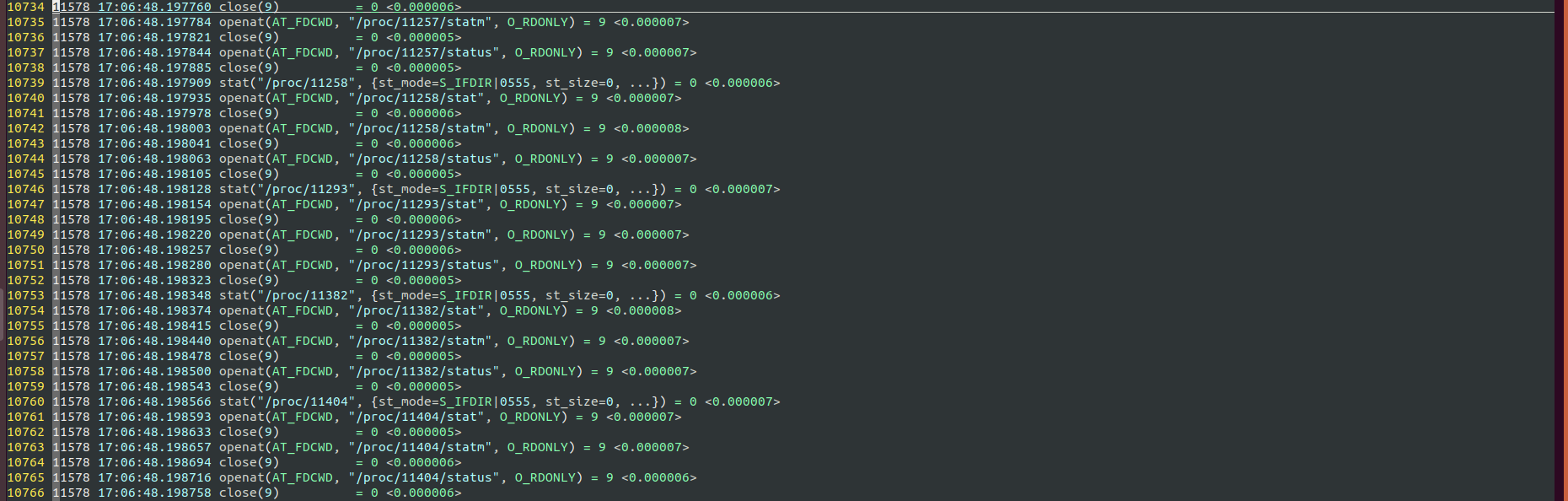The width and height of the screenshot is (1568, 501).
Task: Click timestamp 17:06:48.198415
Action: (x=154, y=326)
